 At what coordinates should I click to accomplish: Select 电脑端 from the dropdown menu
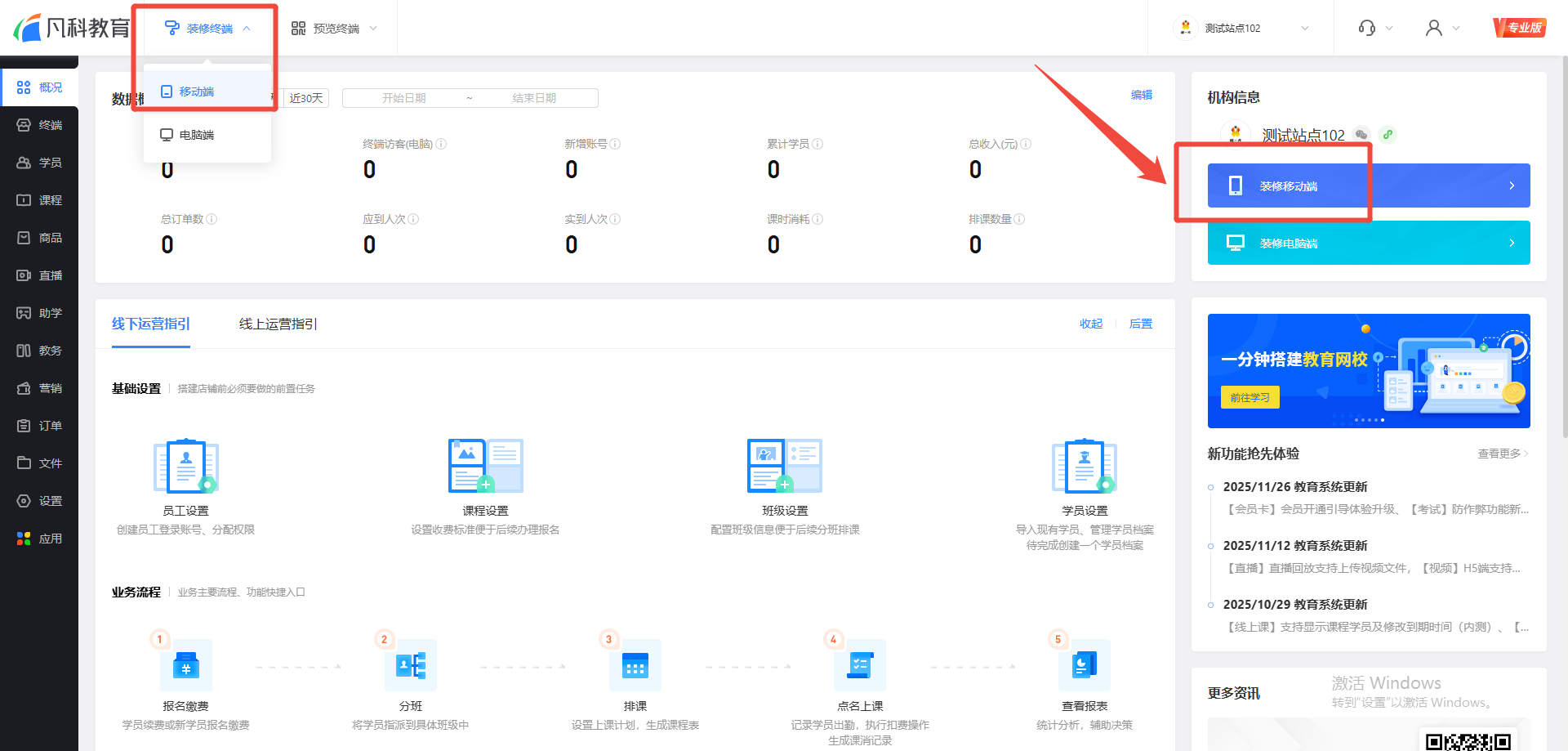point(197,135)
